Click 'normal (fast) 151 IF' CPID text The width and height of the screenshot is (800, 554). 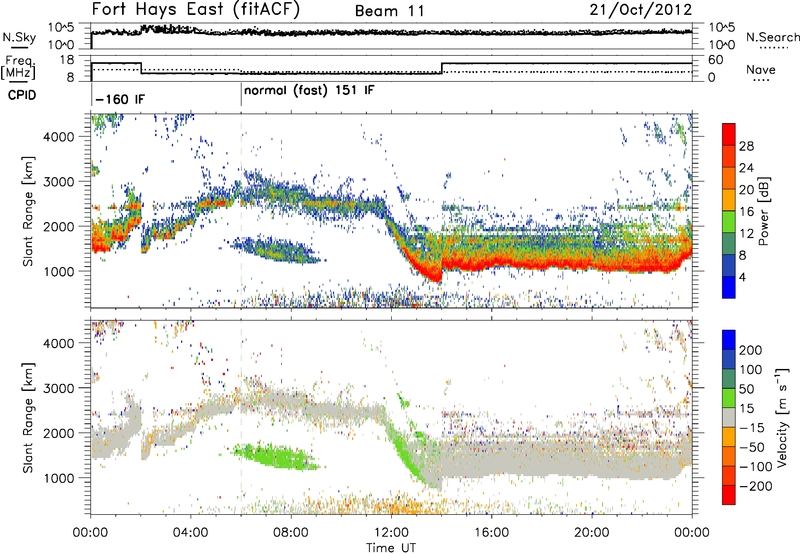click(x=309, y=91)
